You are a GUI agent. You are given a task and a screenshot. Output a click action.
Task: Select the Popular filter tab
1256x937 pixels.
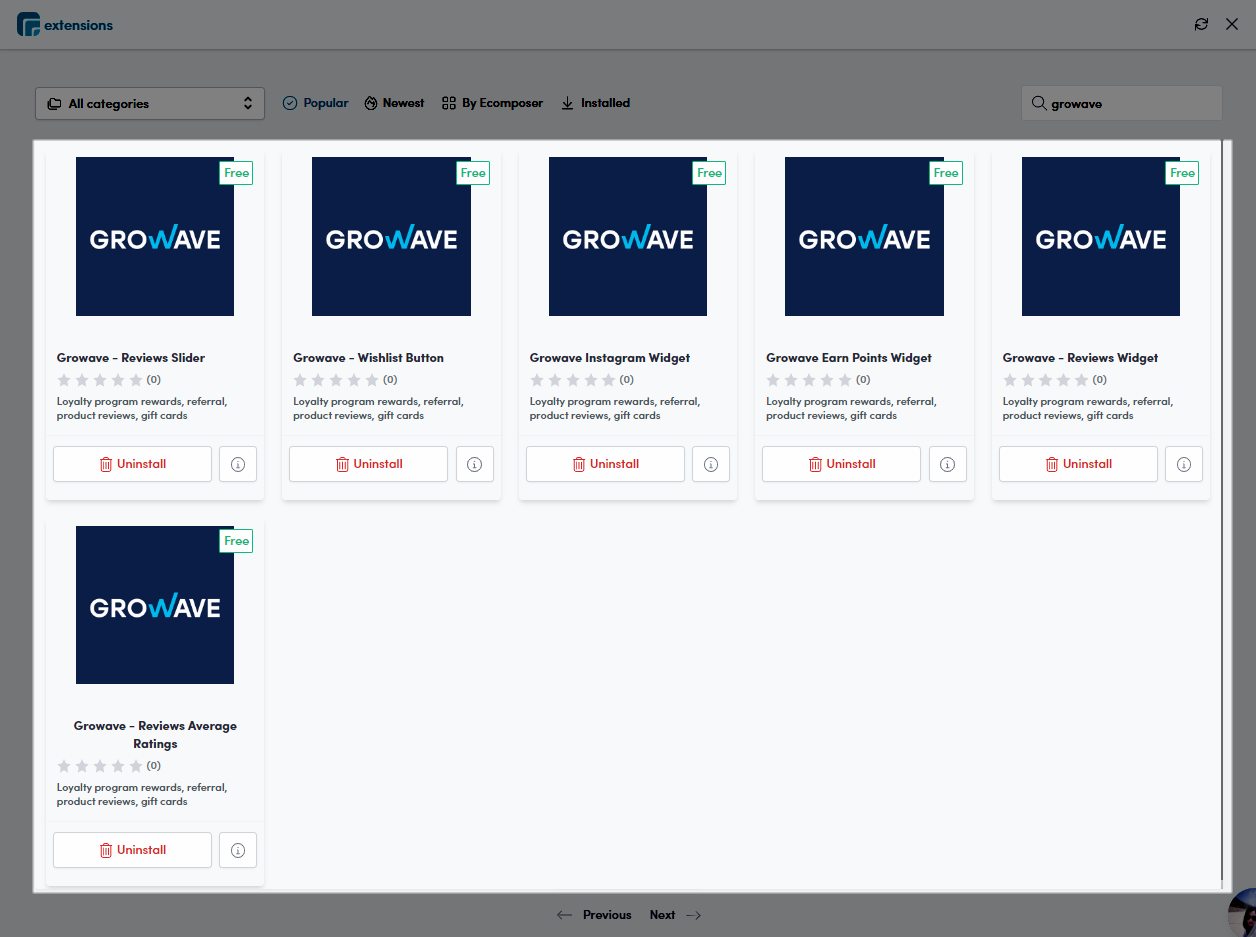coord(316,103)
